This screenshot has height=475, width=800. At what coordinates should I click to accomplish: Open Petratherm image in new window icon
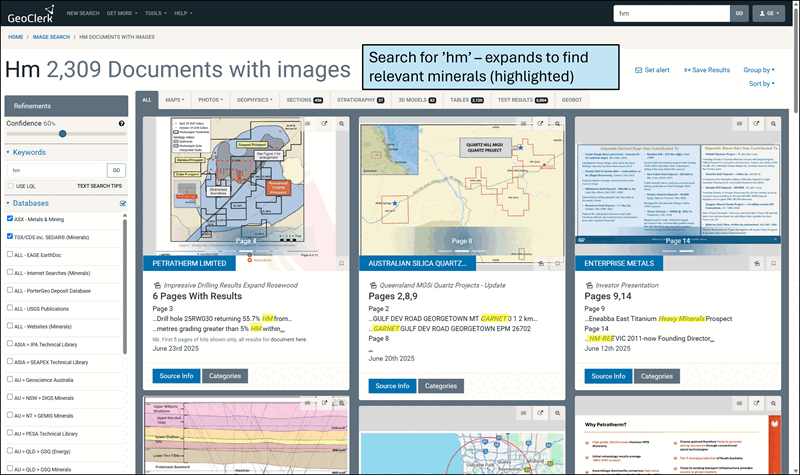(x=323, y=124)
